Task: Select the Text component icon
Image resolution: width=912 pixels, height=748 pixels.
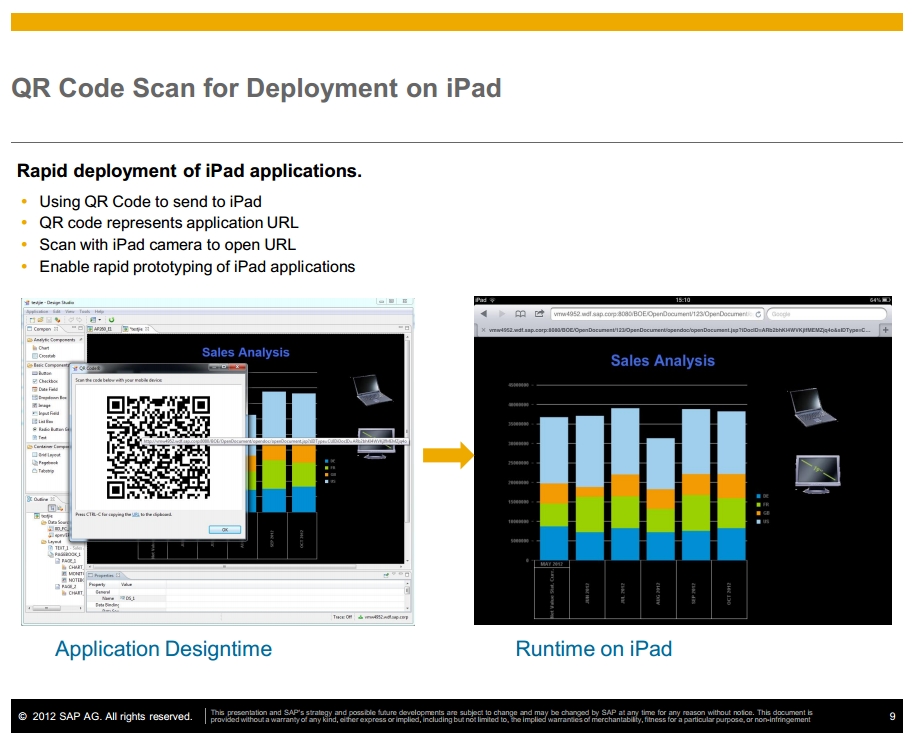Action: [35, 437]
